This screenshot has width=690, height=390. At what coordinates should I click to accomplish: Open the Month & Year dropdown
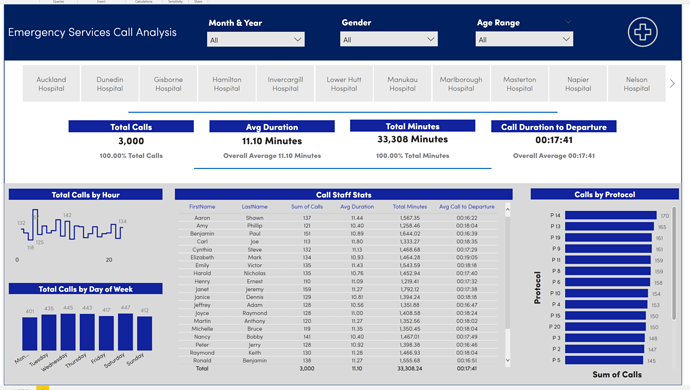pyautogui.click(x=256, y=40)
